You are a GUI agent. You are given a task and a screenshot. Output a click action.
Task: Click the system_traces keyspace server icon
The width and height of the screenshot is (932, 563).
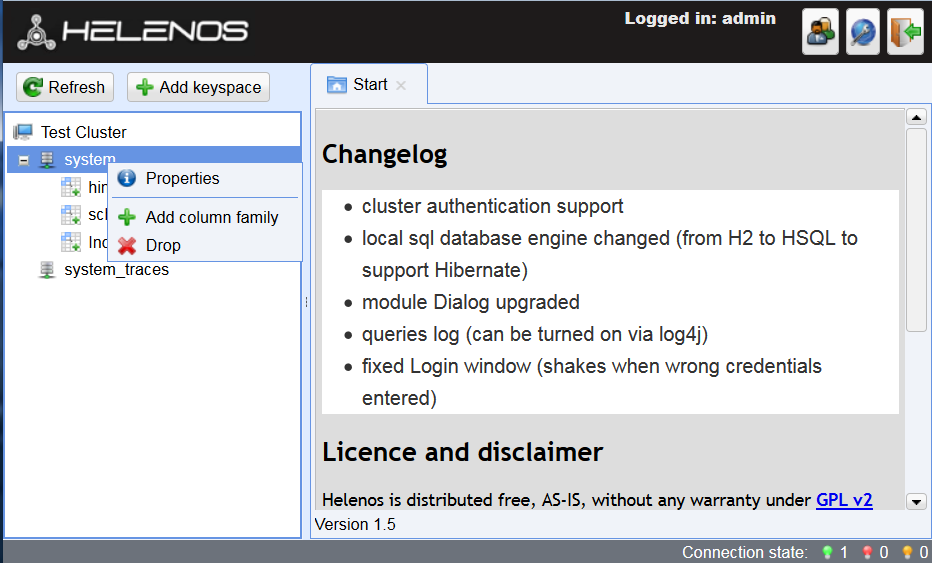point(47,270)
